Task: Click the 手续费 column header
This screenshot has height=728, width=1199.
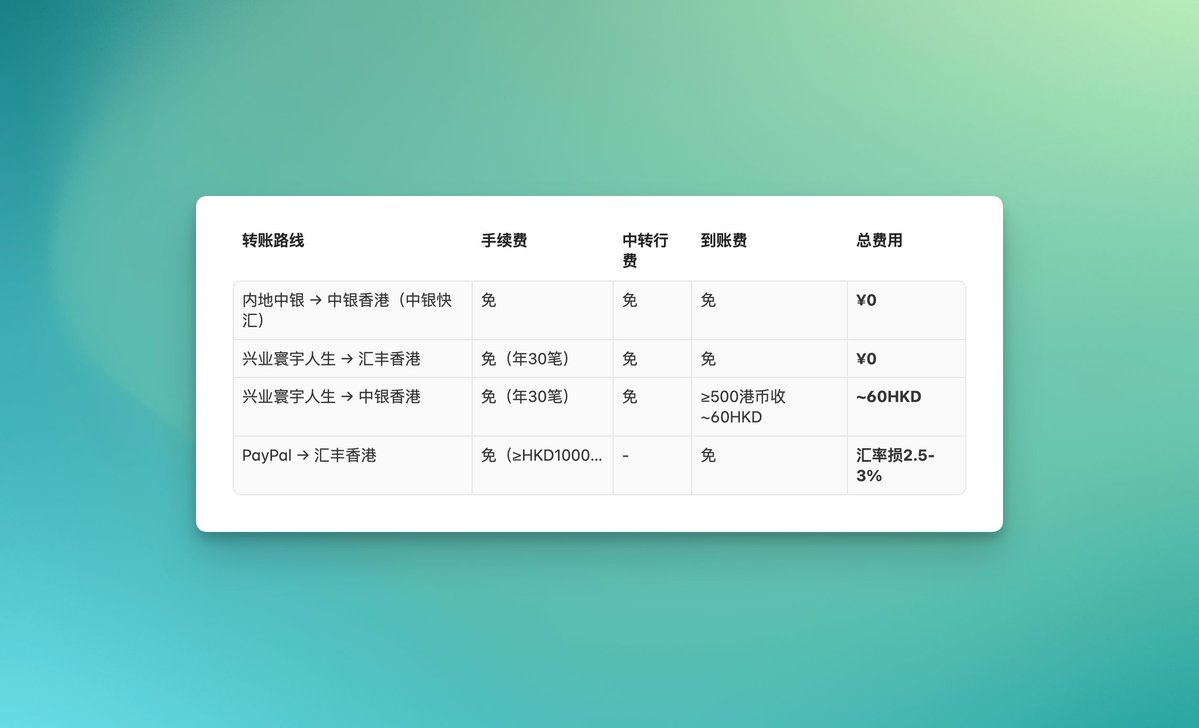Action: [x=504, y=241]
